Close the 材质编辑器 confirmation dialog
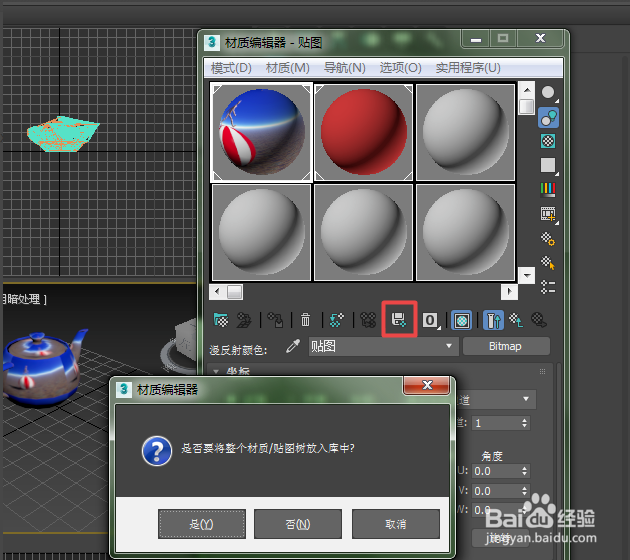Screen dimensions: 630x560 (427, 386)
